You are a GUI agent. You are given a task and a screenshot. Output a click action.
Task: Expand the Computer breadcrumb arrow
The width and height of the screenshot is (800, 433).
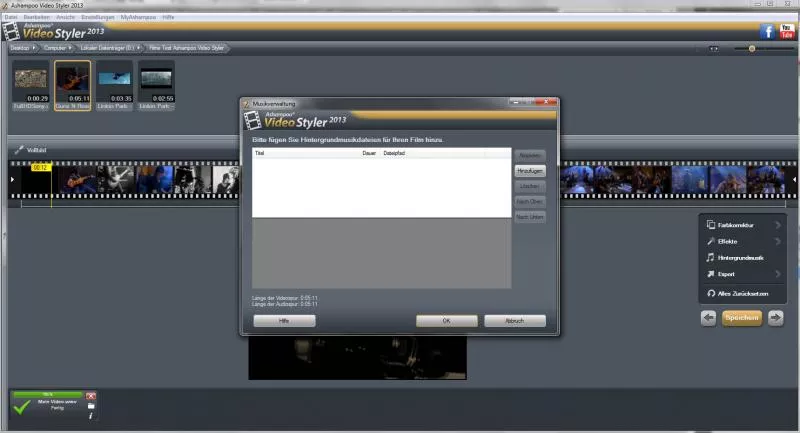click(70, 48)
